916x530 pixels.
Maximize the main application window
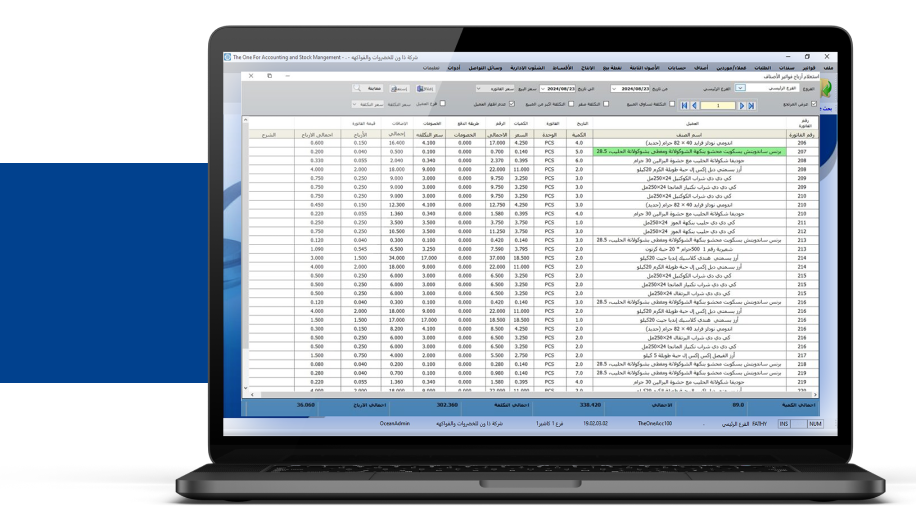(807, 57)
